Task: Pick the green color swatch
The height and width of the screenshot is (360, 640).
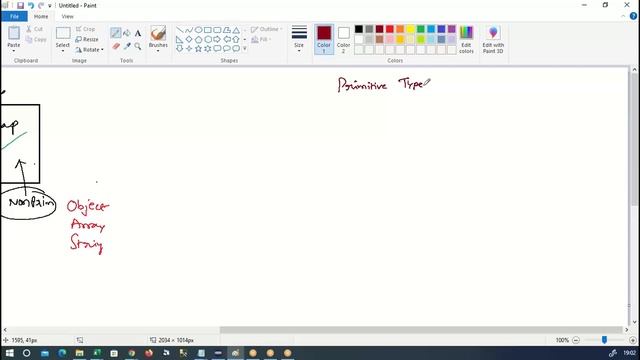Action: pos(421,29)
